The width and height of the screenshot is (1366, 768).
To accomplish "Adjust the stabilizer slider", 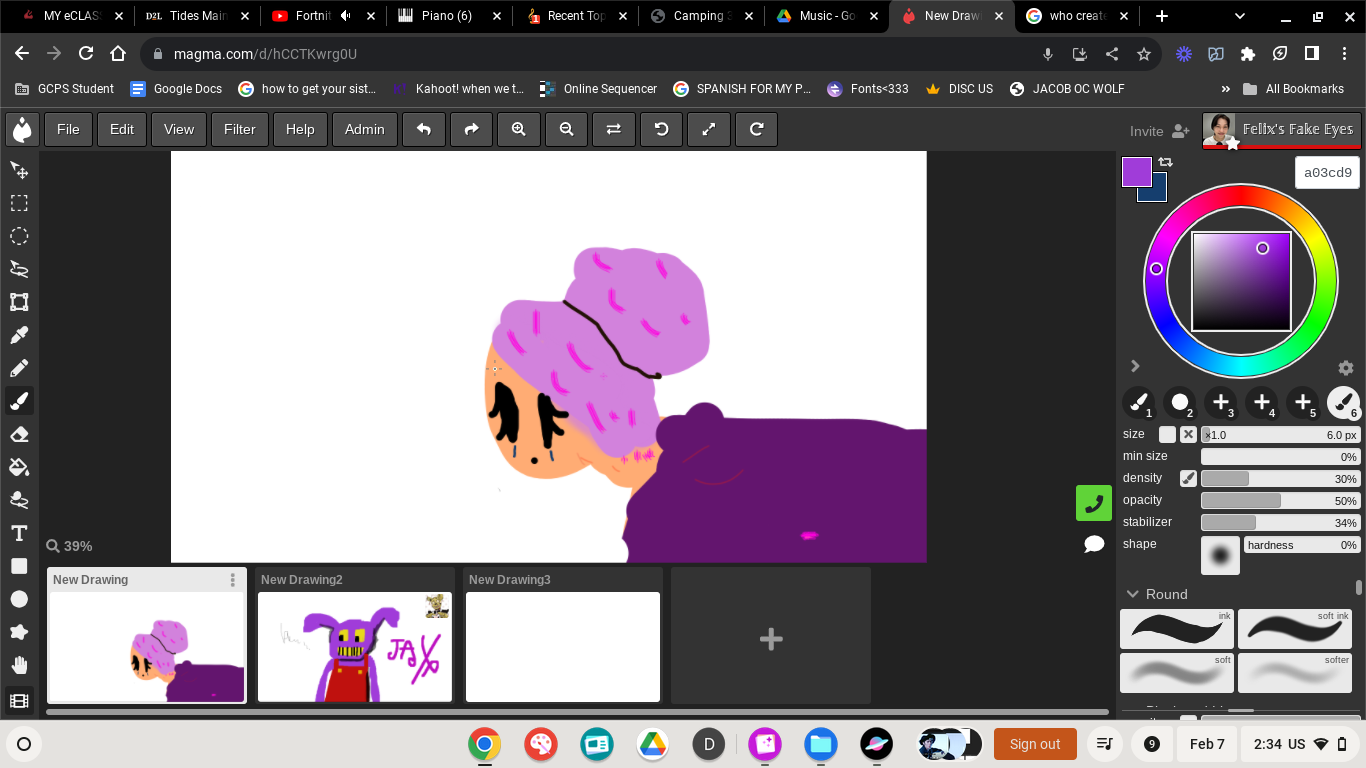I will pyautogui.click(x=1280, y=522).
